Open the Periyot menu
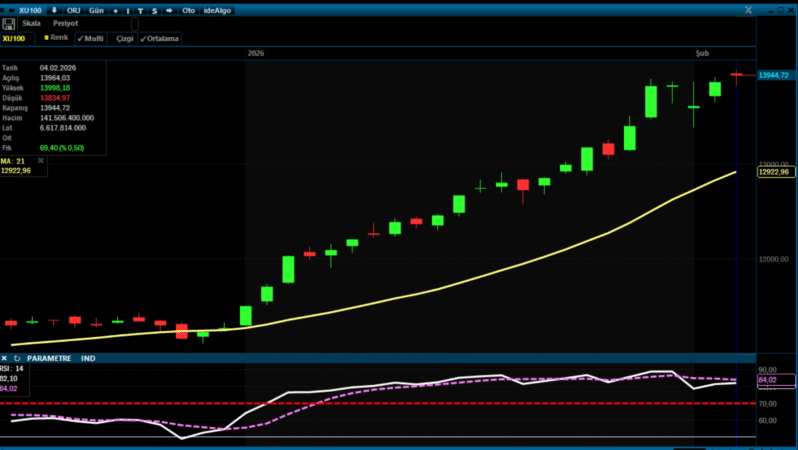 coord(65,23)
